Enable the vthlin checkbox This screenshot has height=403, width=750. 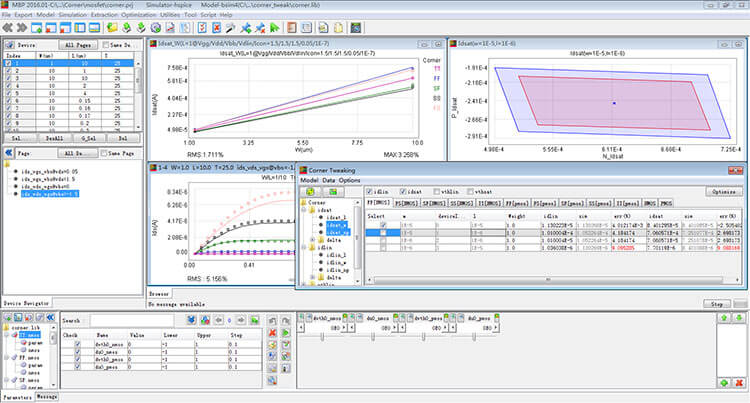(437, 191)
